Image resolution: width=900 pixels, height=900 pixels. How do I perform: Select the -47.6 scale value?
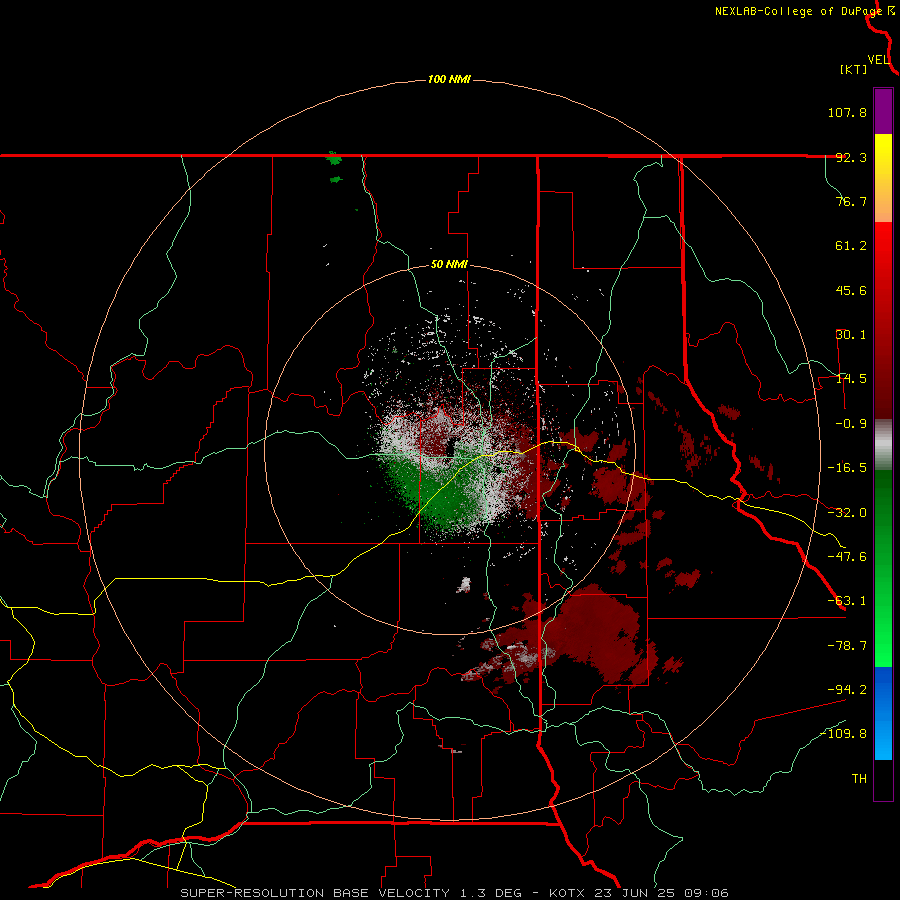tap(847, 557)
